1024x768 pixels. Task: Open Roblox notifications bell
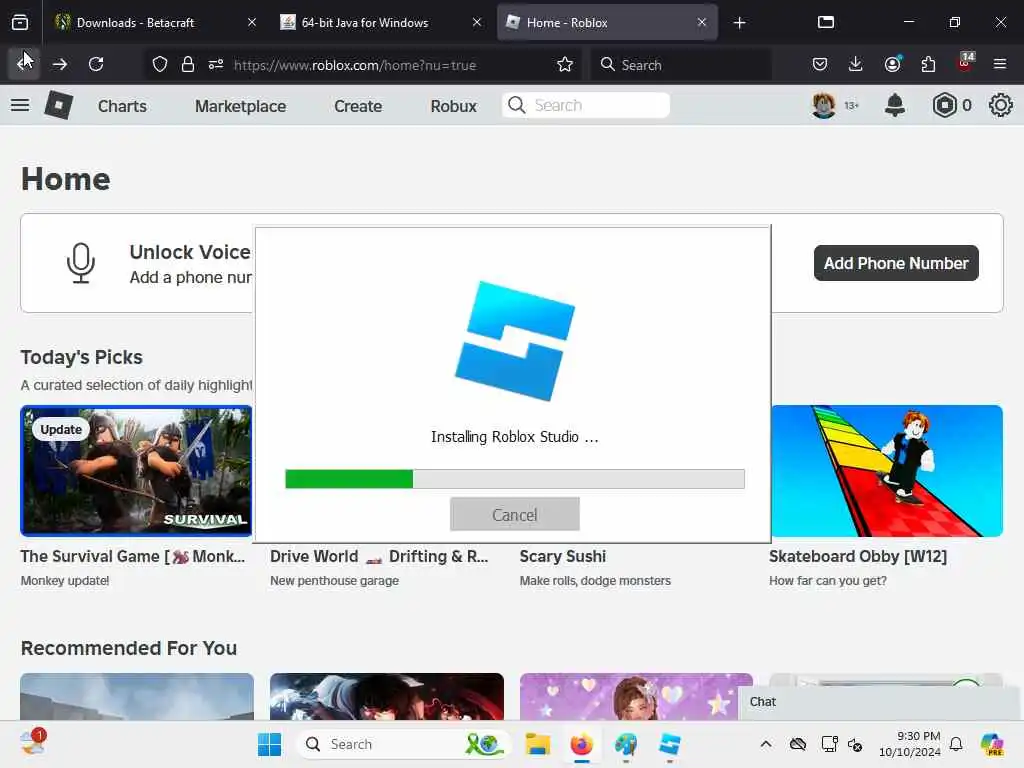pyautogui.click(x=895, y=105)
